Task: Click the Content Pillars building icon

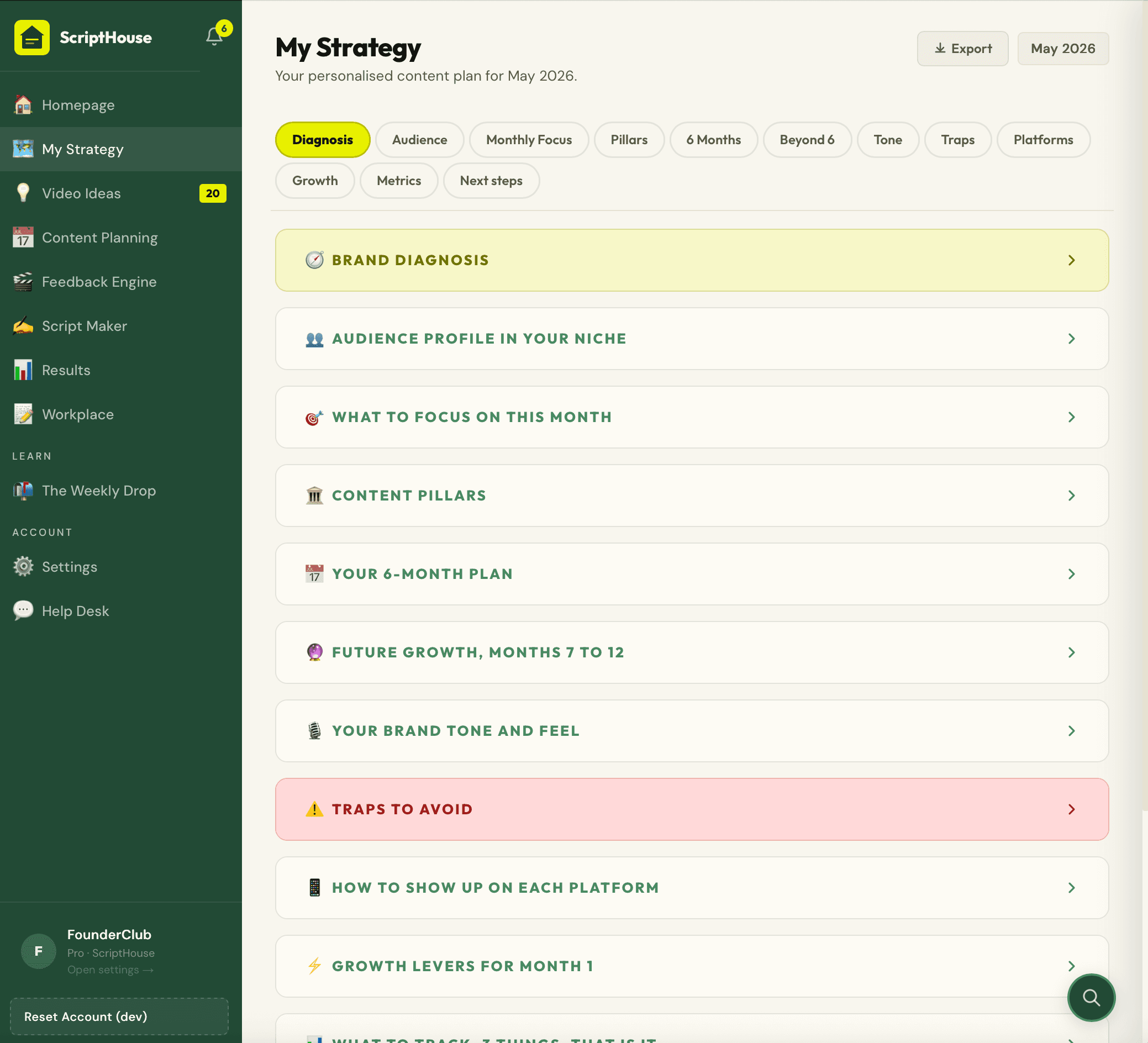Action: [x=314, y=496]
